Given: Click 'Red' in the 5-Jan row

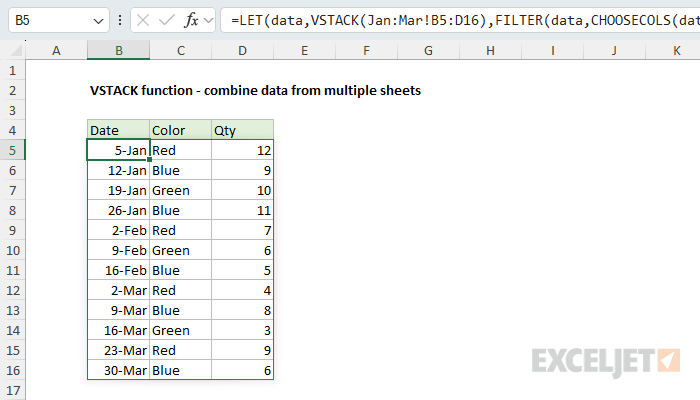Looking at the screenshot, I should point(180,150).
